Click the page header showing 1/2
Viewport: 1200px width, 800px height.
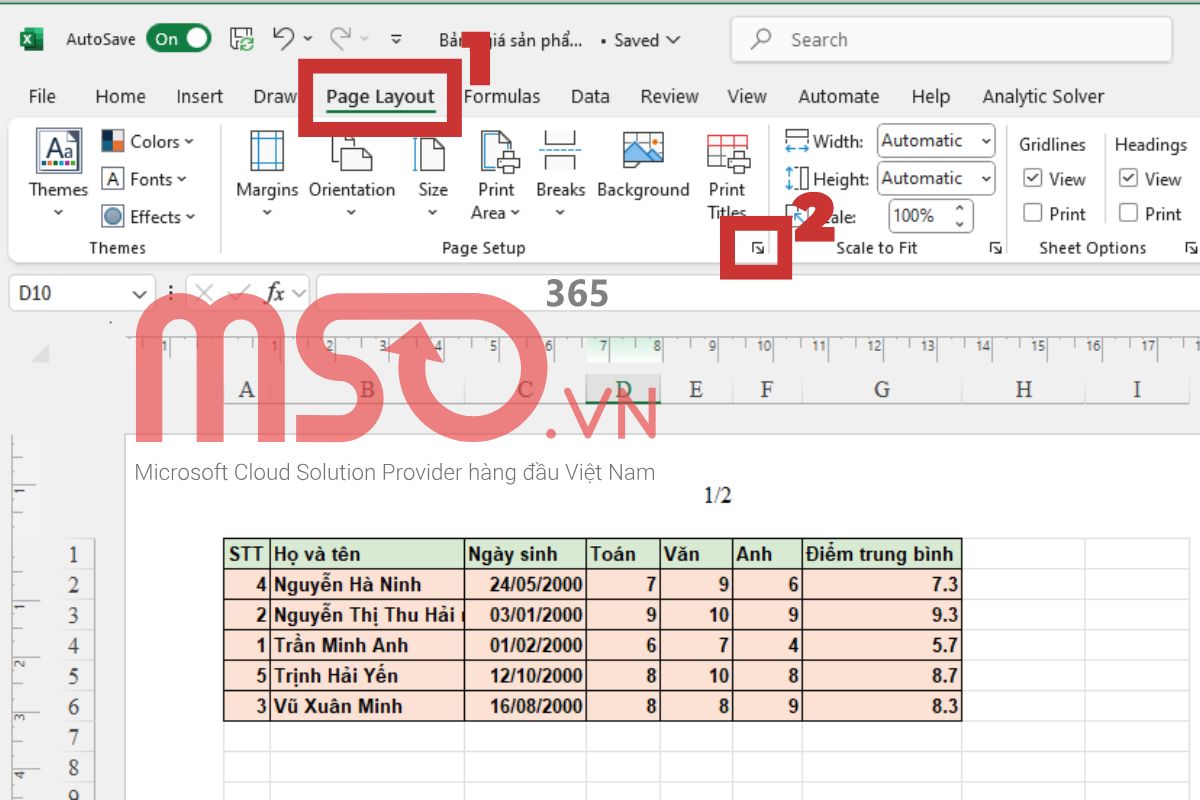coord(718,496)
